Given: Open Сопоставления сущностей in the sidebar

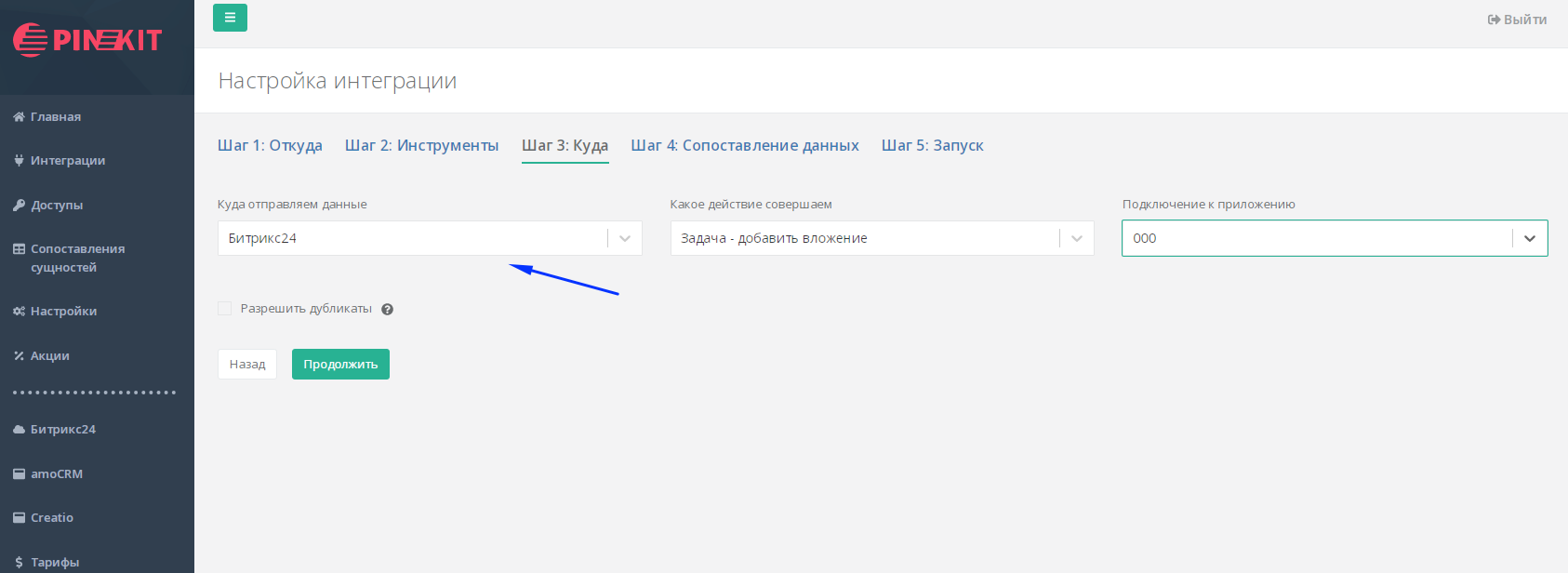Looking at the screenshot, I should coord(76,258).
